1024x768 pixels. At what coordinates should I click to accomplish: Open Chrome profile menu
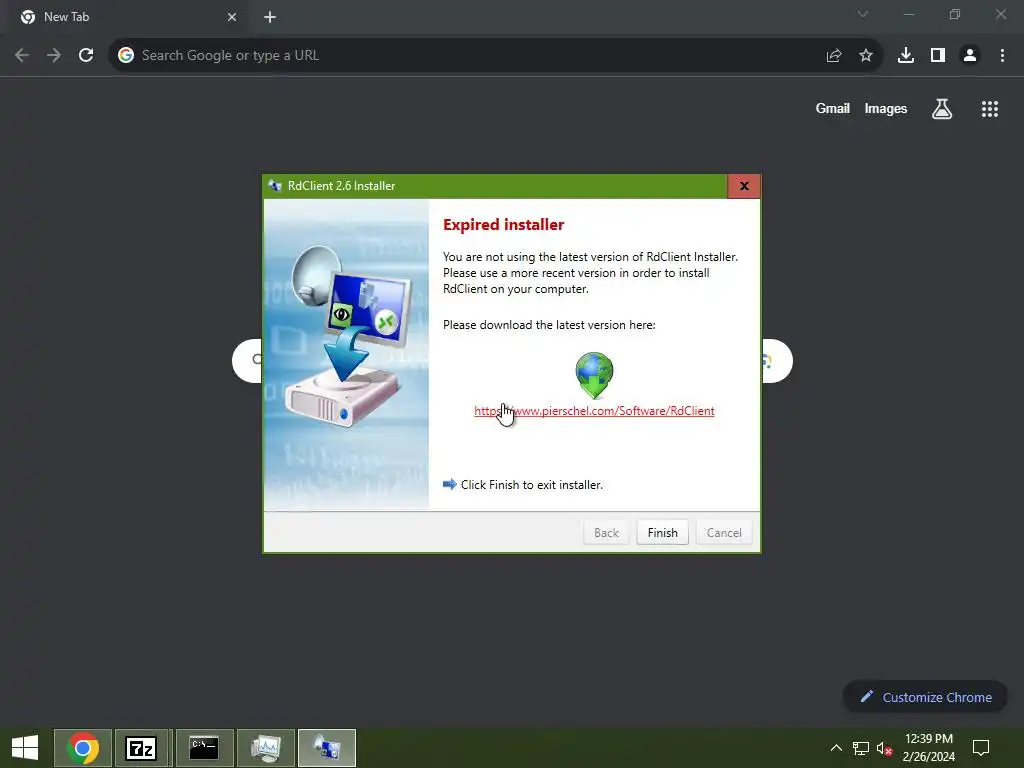pyautogui.click(x=970, y=56)
